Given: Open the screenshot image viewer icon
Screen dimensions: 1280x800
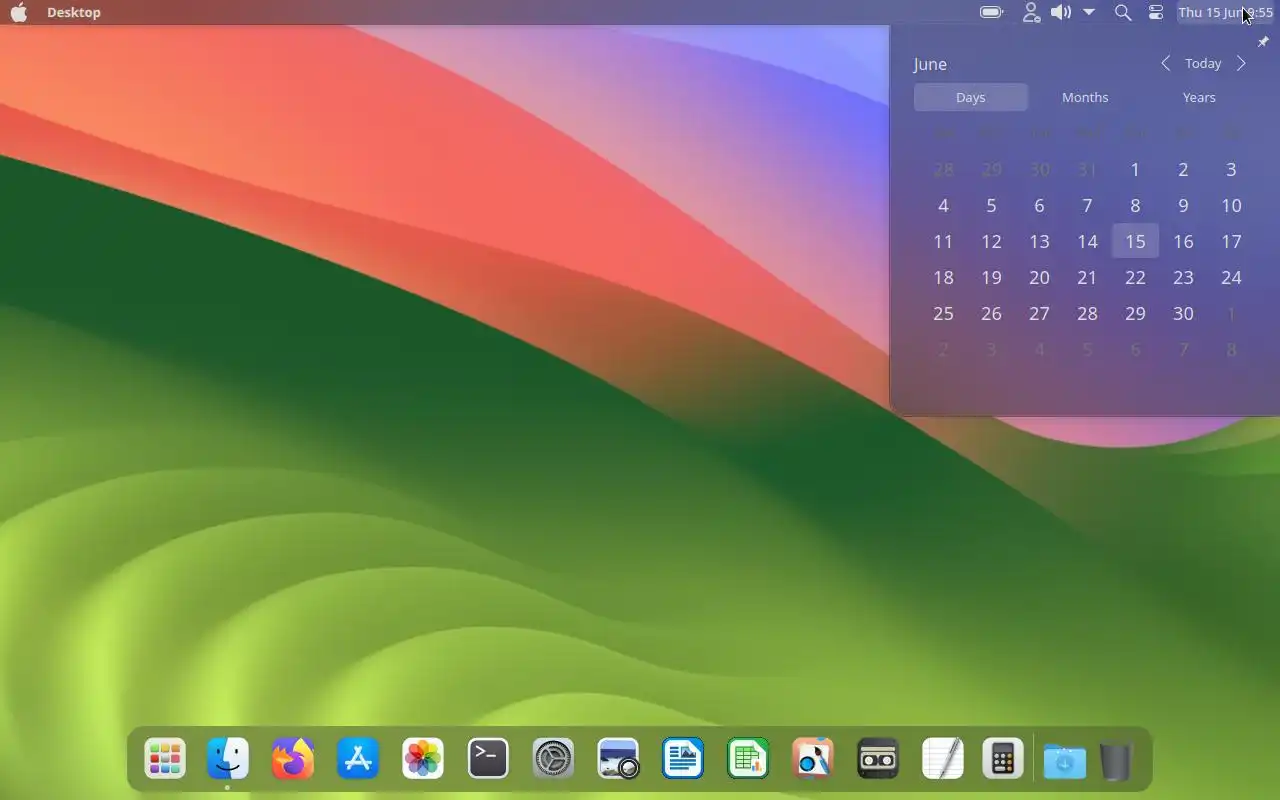Looking at the screenshot, I should pos(618,759).
